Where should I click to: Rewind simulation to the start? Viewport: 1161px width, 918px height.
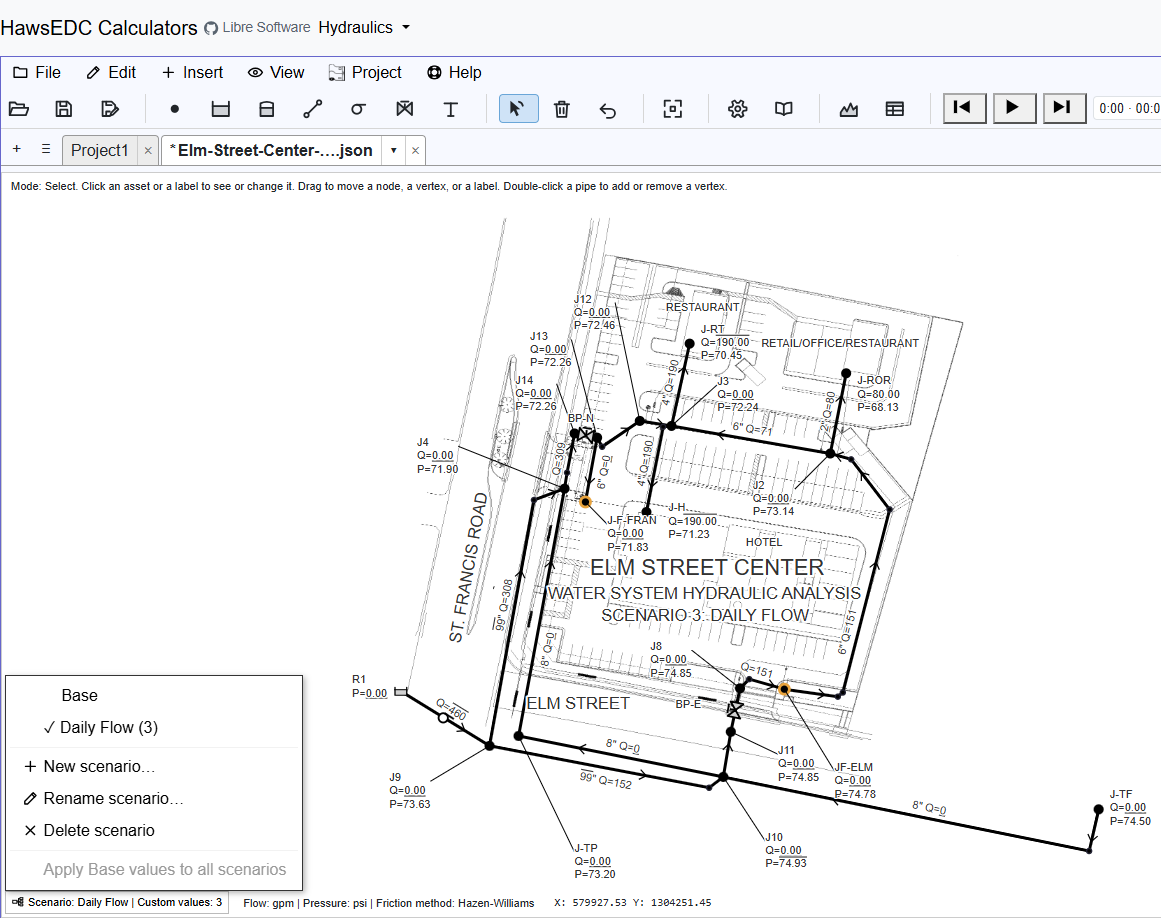[964, 108]
